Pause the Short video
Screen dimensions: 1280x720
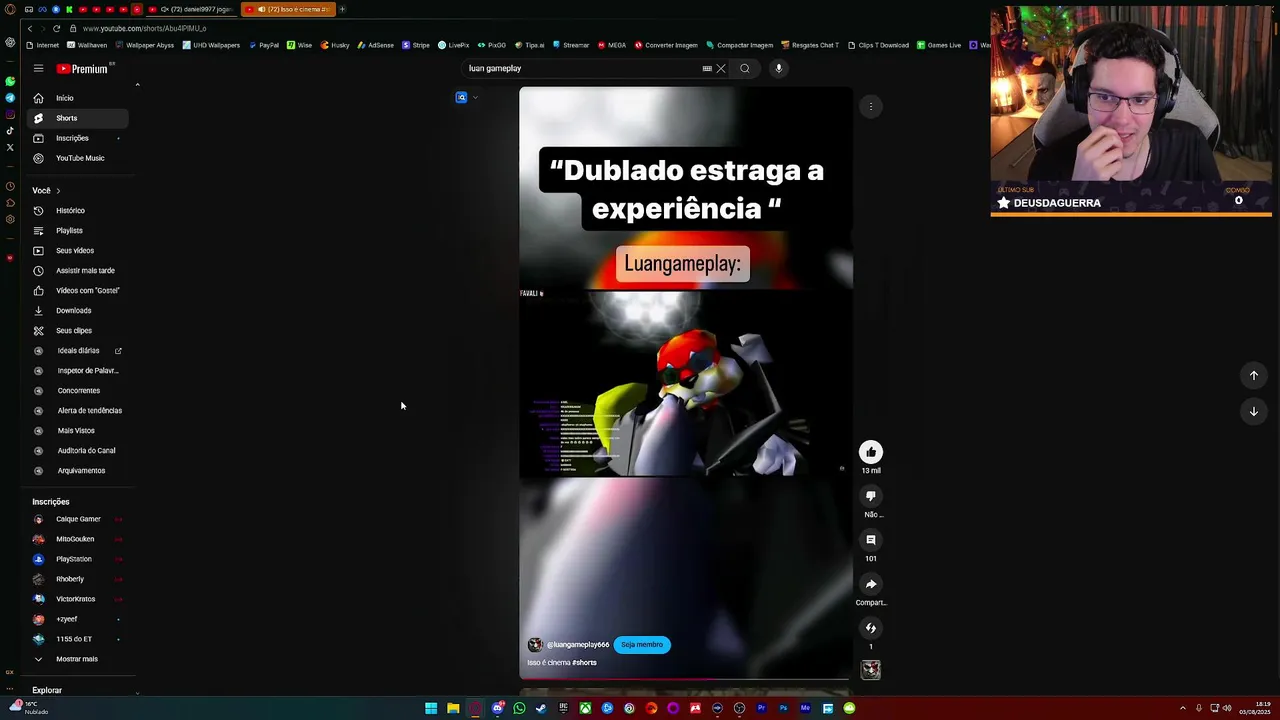tap(686, 383)
